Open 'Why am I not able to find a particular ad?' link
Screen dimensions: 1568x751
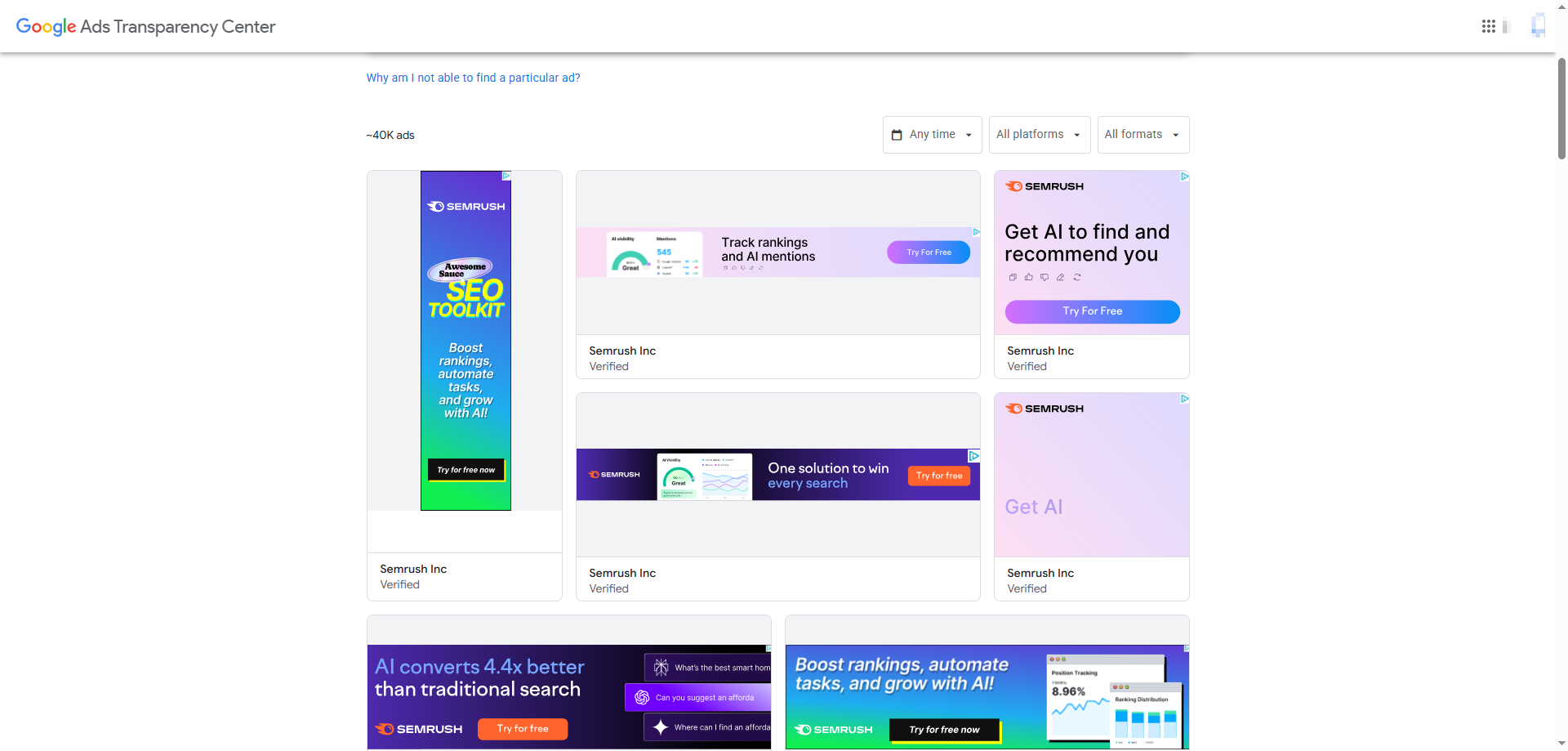pyautogui.click(x=473, y=78)
